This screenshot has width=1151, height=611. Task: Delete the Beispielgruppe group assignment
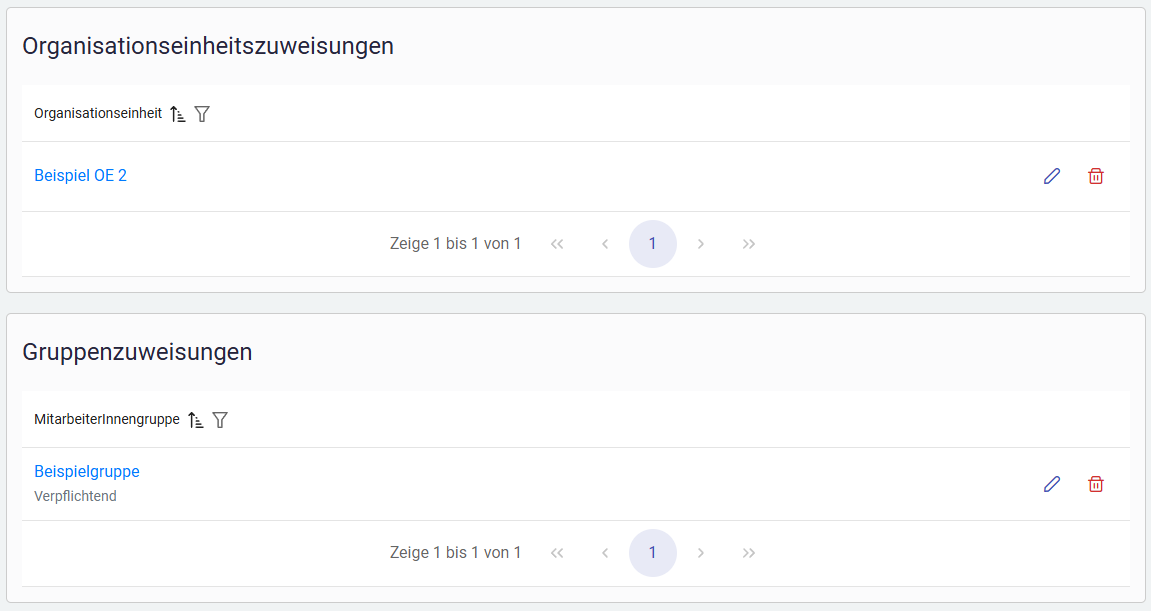[x=1096, y=484]
